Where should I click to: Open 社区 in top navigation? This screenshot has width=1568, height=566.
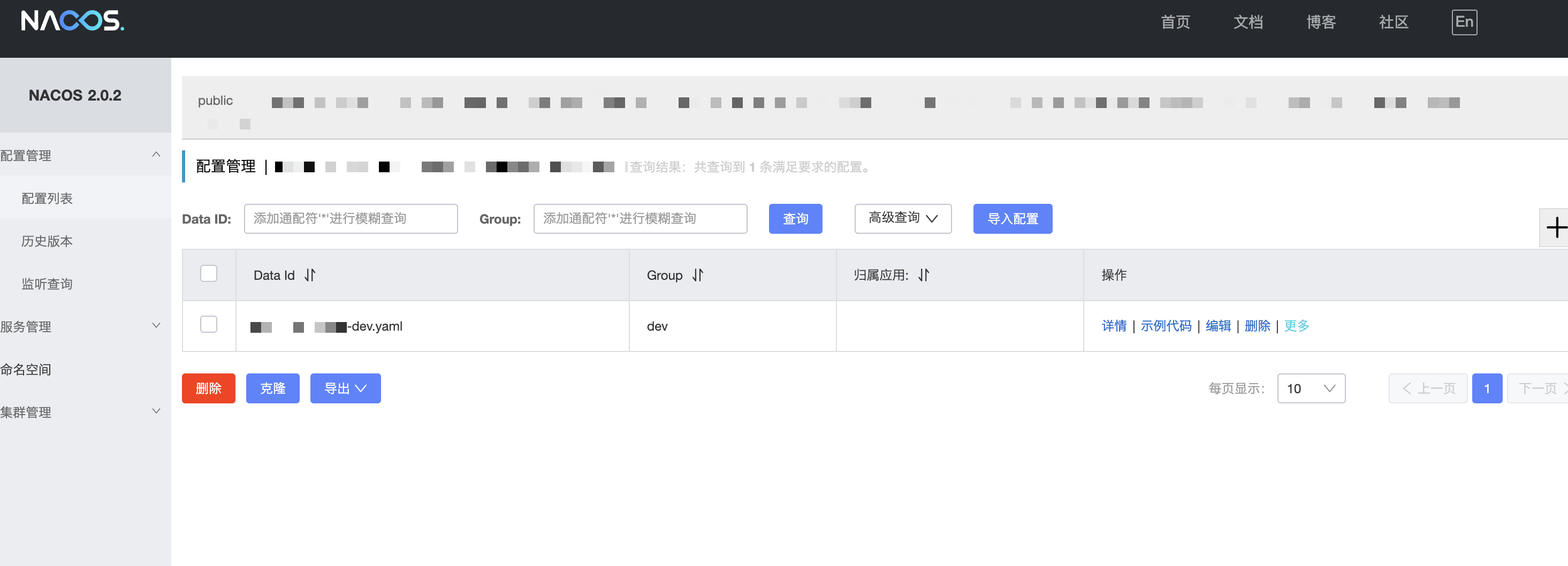pos(1394,22)
